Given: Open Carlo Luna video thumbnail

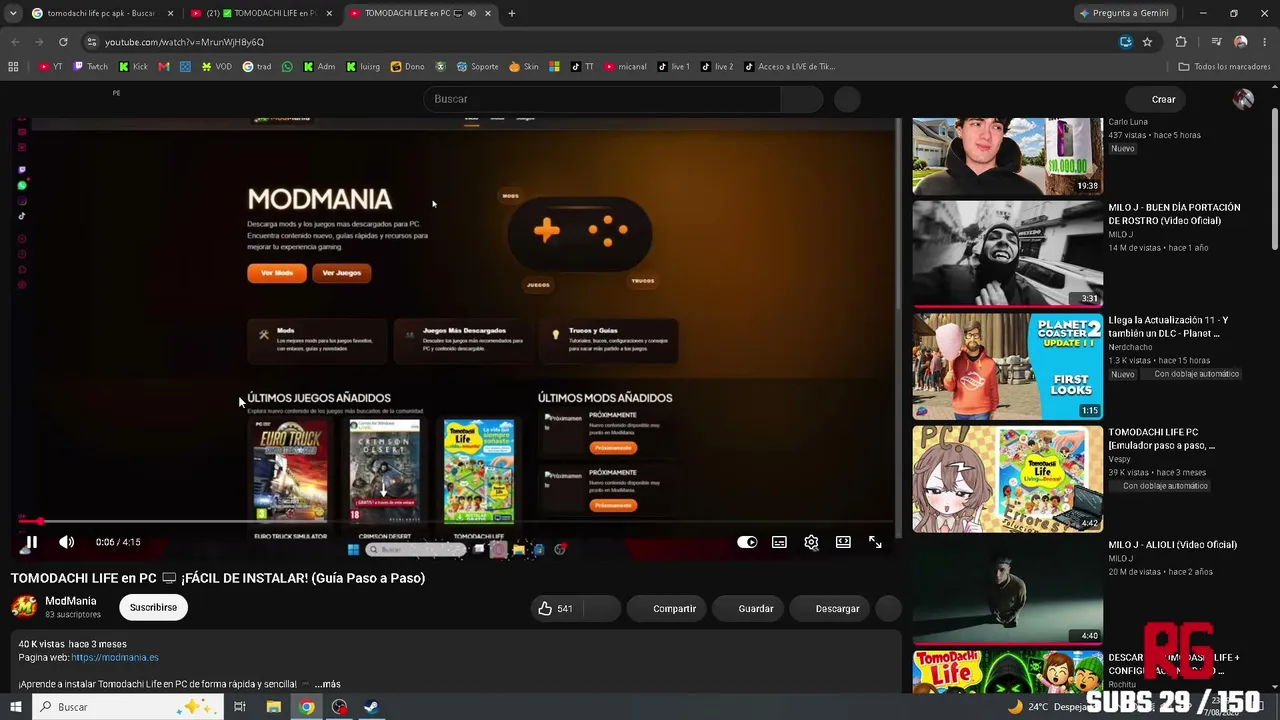Looking at the screenshot, I should click(1007, 156).
